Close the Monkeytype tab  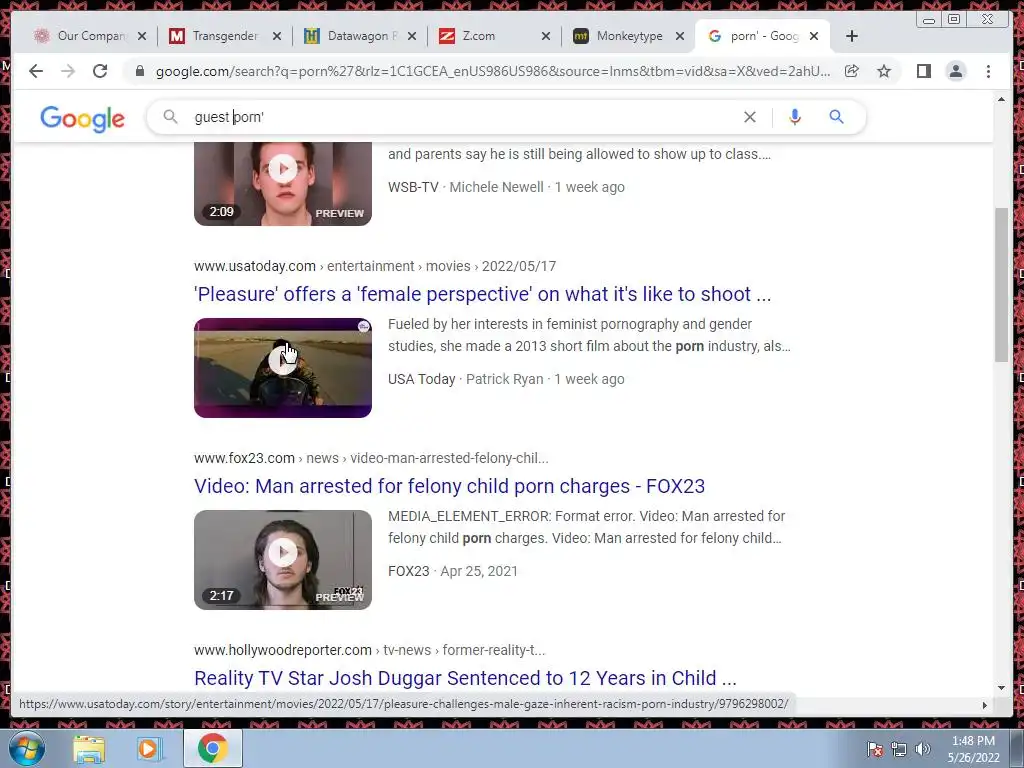point(680,36)
